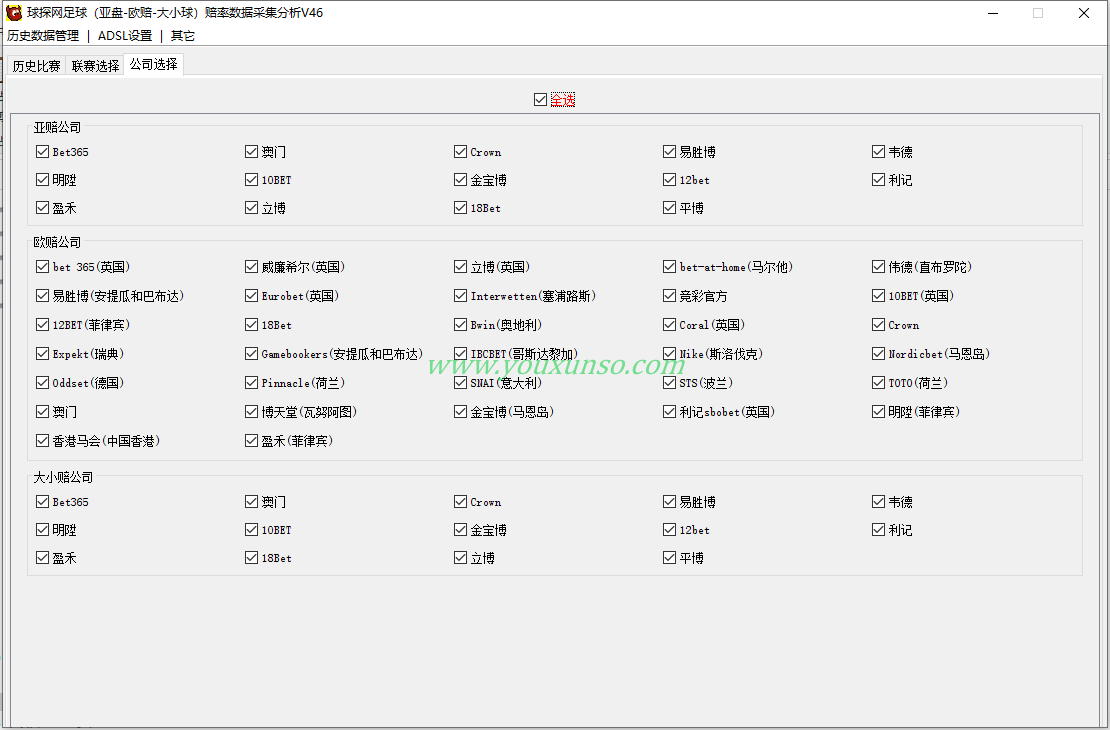Disable bet-at-home(马尔他) checkbox

pyautogui.click(x=670, y=267)
